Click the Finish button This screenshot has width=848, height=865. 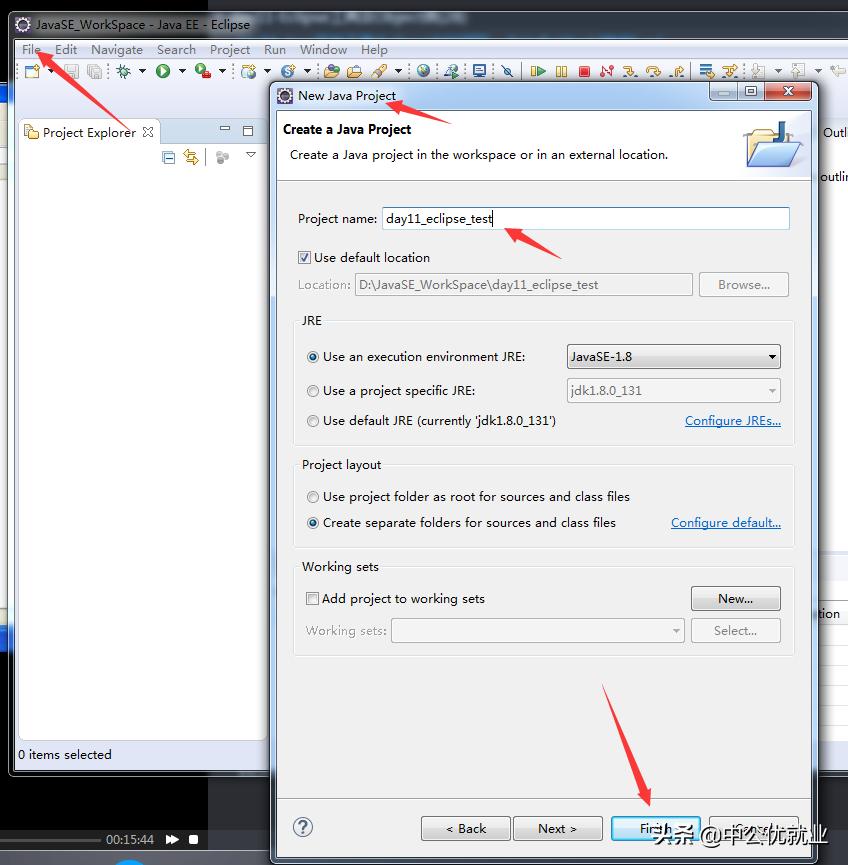tap(656, 828)
